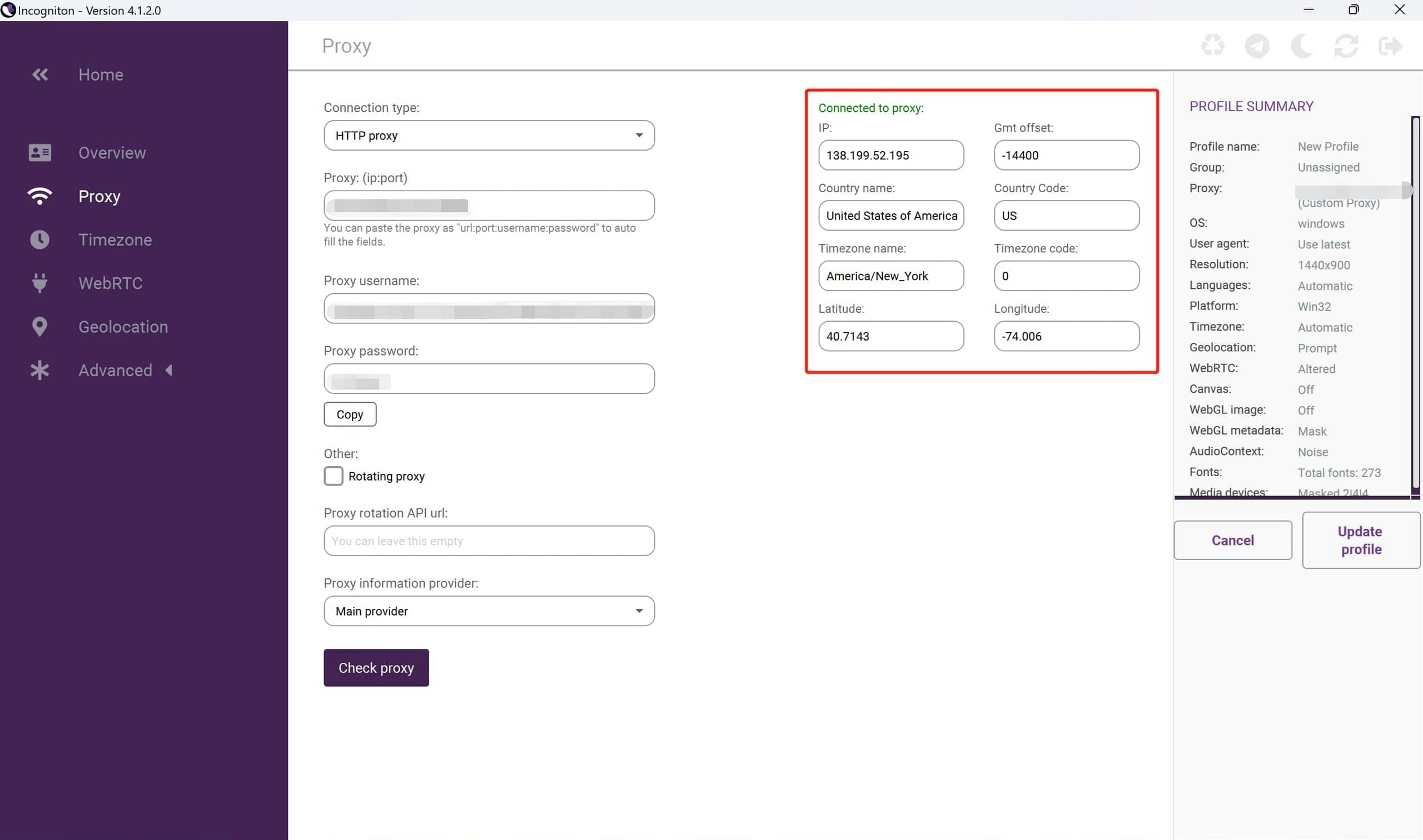Click the WebRTC plug icon in sidebar
The image size is (1423, 840).
(39, 283)
